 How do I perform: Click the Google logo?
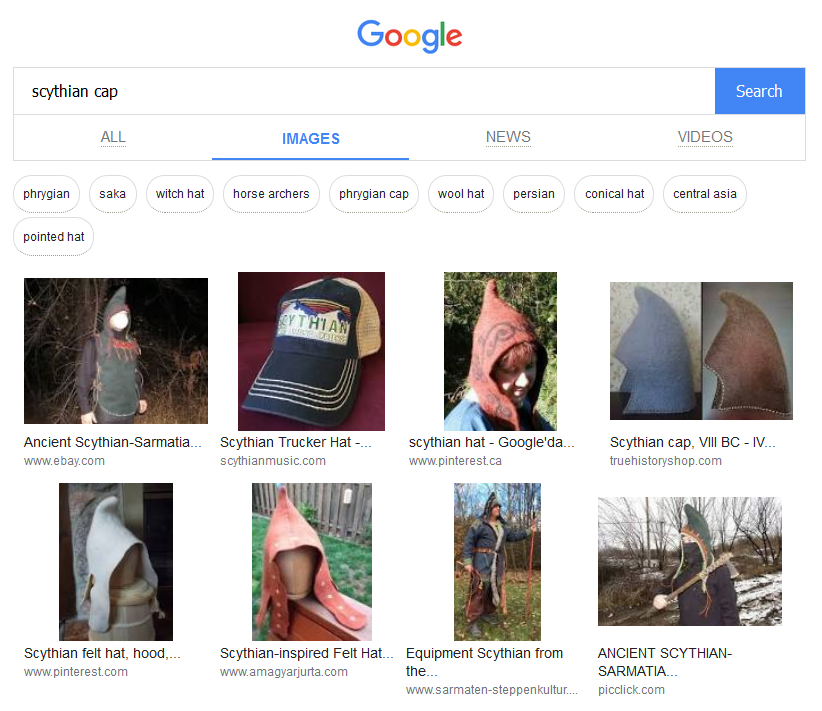(409, 36)
